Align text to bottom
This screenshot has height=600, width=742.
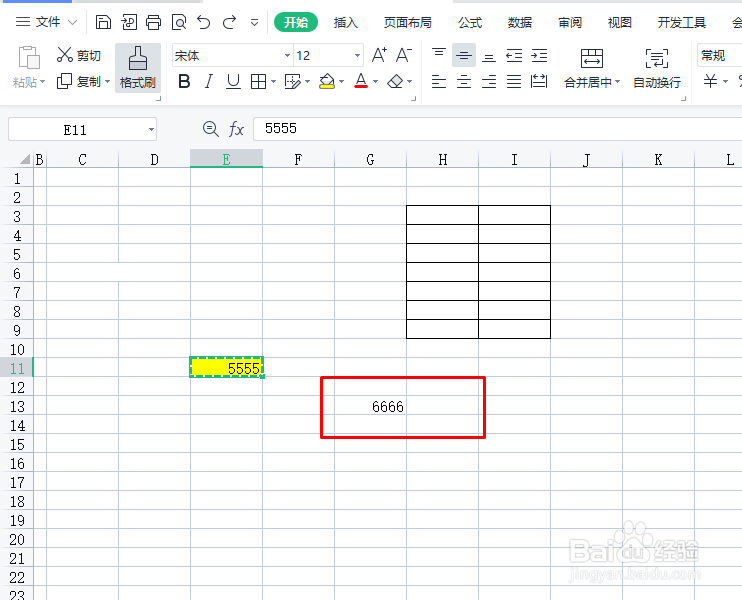click(489, 55)
